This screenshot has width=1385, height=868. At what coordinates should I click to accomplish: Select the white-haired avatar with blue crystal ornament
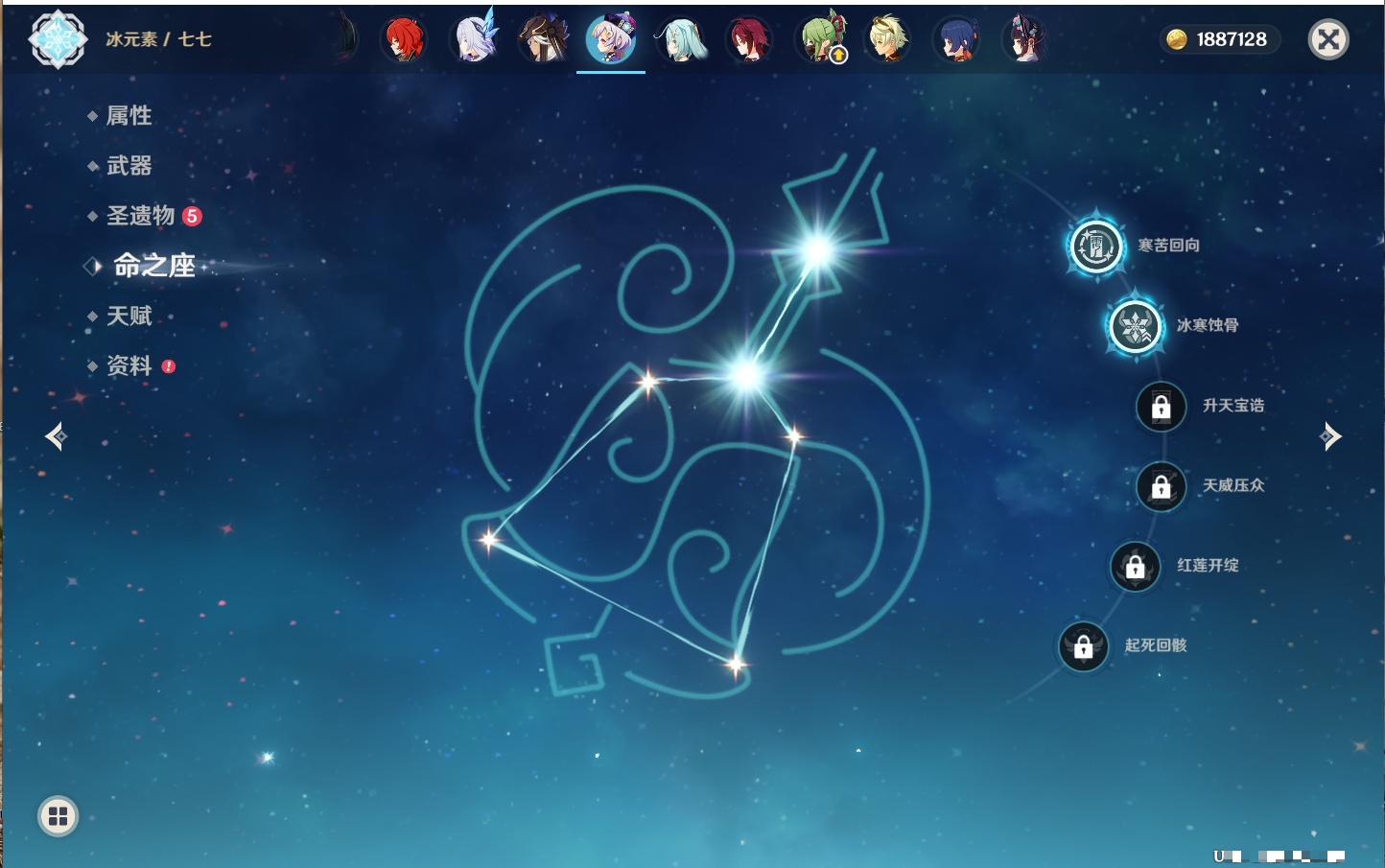pos(474,39)
